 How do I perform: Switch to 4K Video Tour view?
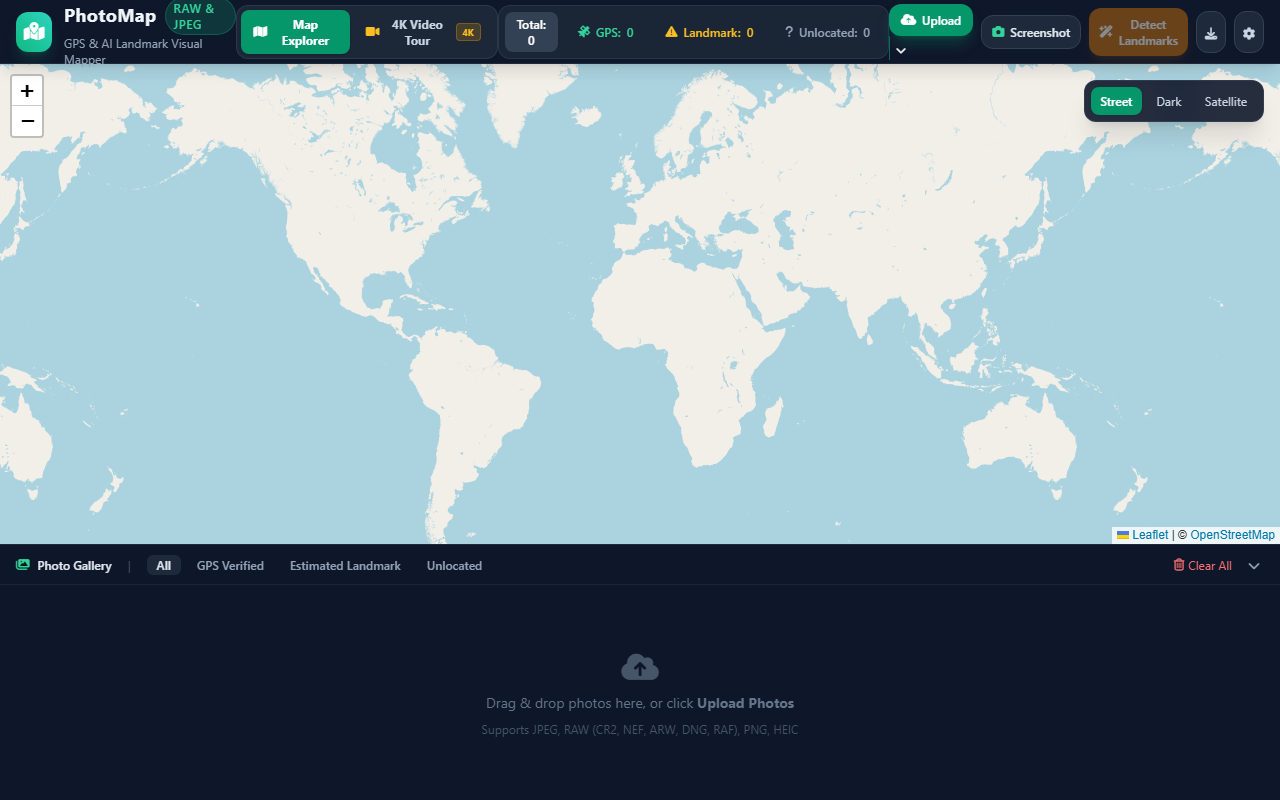(x=423, y=32)
